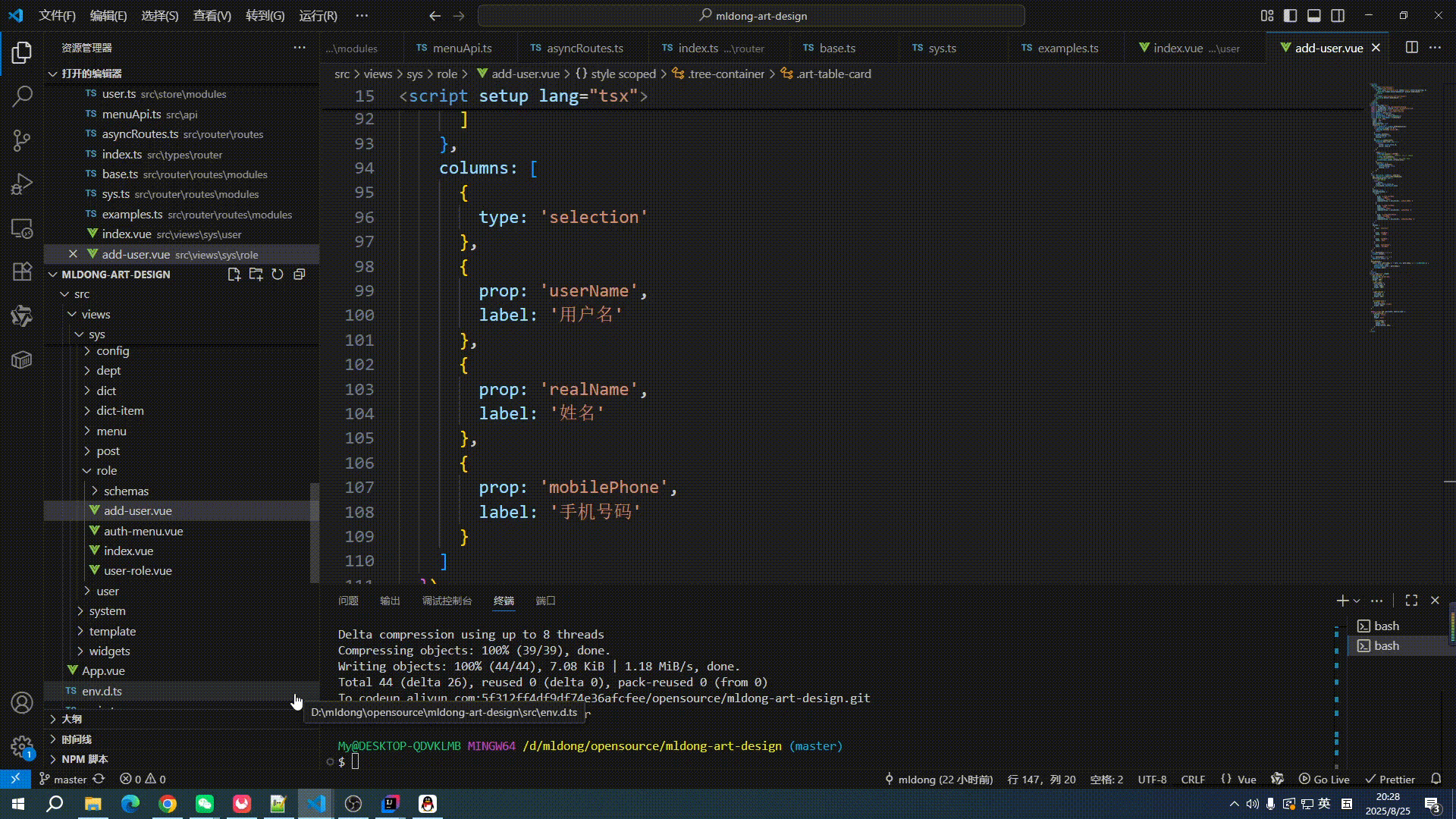Click the master branch in status bar
Image resolution: width=1456 pixels, height=819 pixels.
(70, 780)
